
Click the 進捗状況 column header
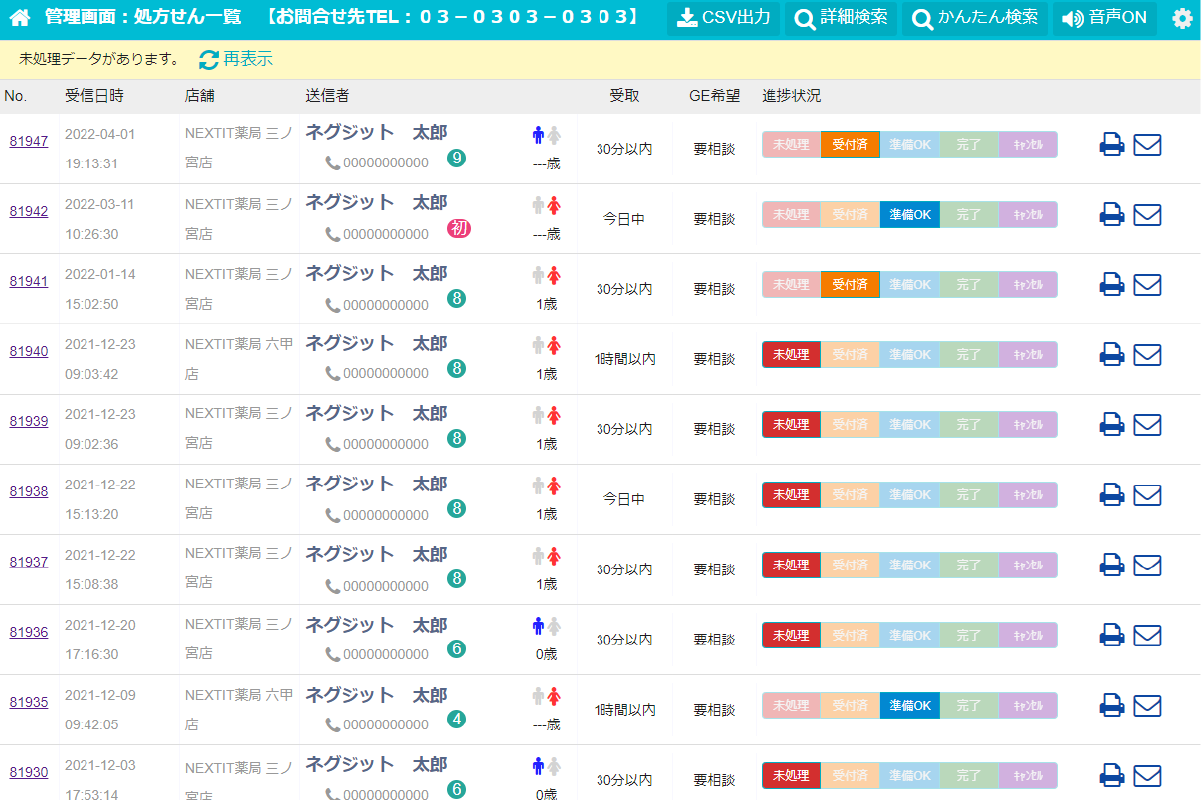(791, 96)
